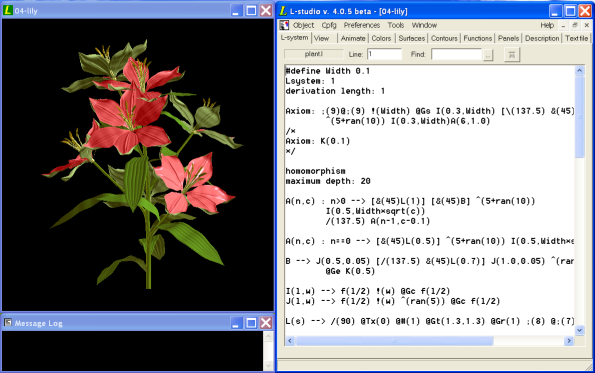Click the 'maximum depth: 20' line
Viewport: 595px width, 373px height.
coord(328,181)
